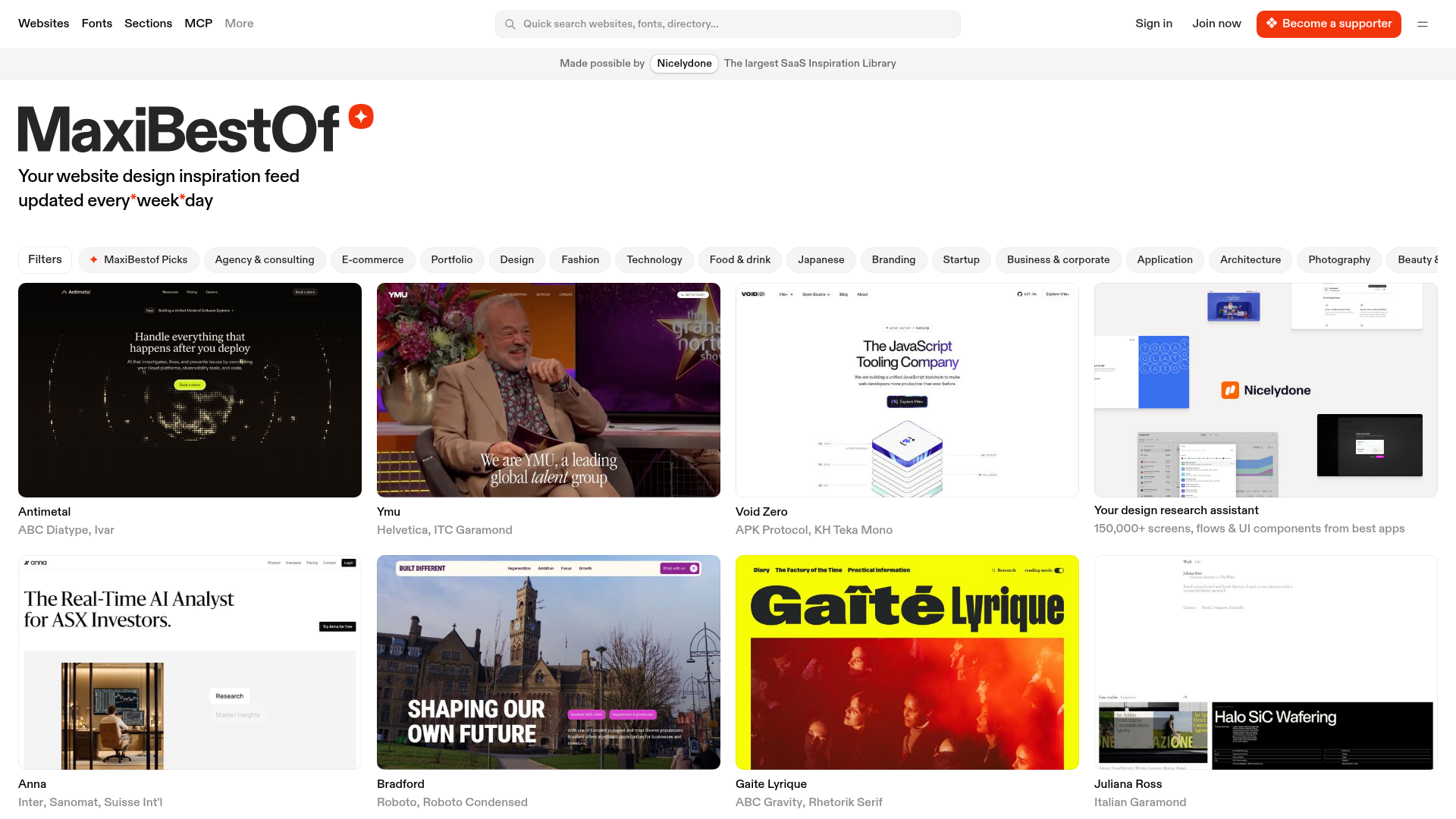Screen dimensions: 1456x819
Task: Select Agency & consulting filter
Action: 265,259
